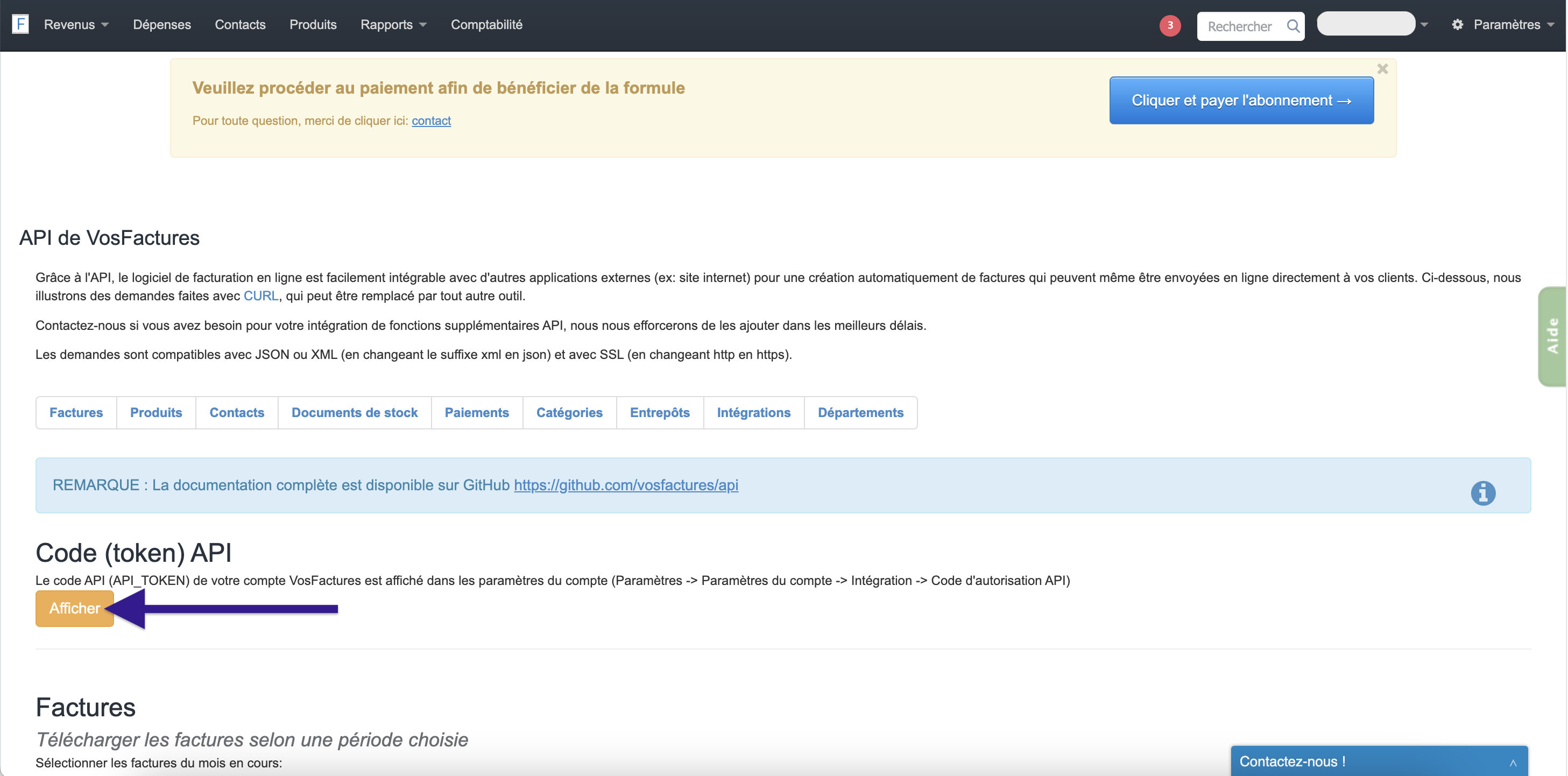Go to Dépenses in the navbar
This screenshot has height=776, width=1568.
pos(162,25)
